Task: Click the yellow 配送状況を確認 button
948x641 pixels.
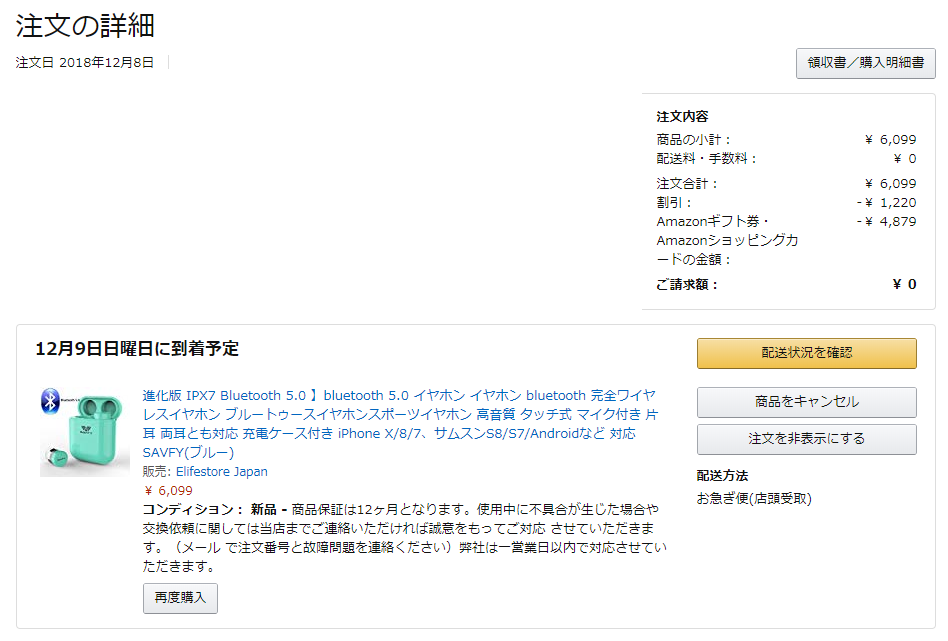Action: pos(807,353)
